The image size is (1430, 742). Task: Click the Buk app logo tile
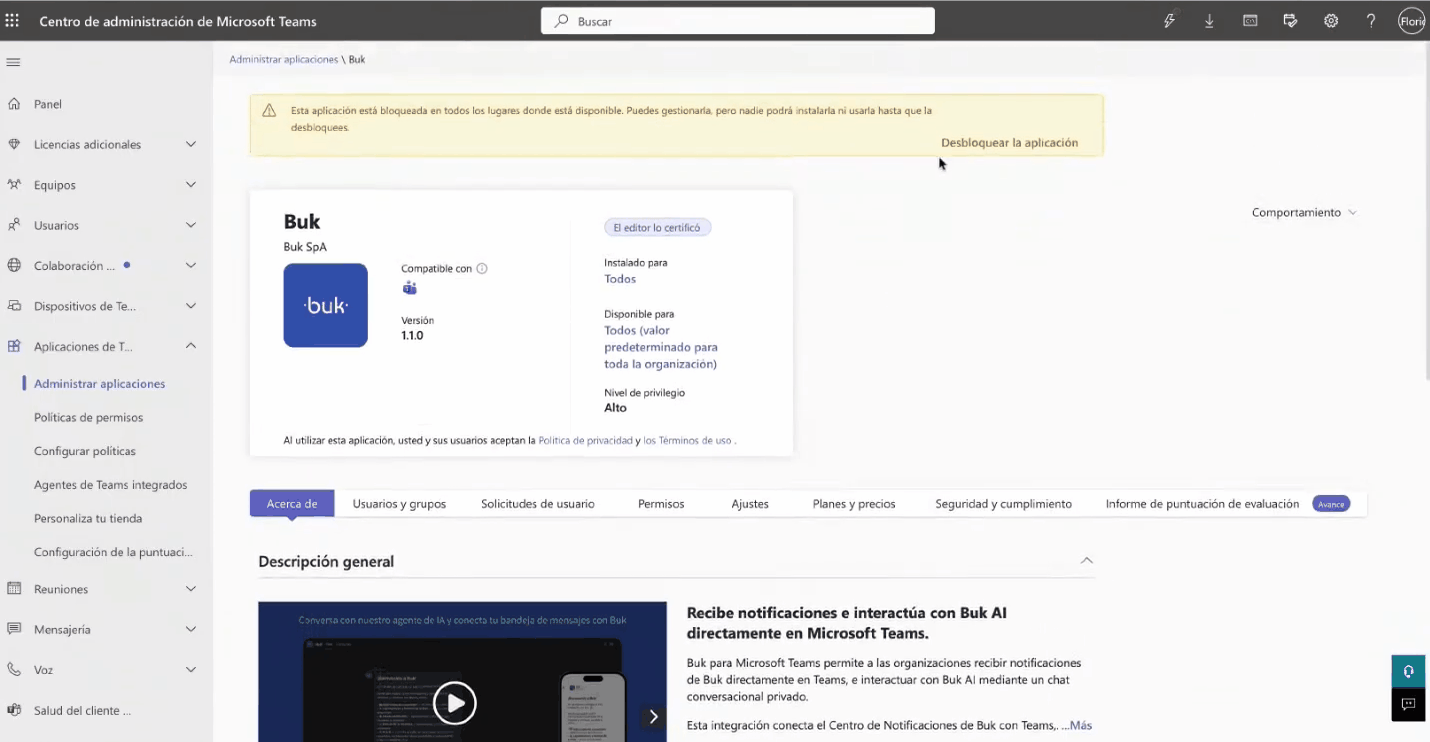point(325,305)
